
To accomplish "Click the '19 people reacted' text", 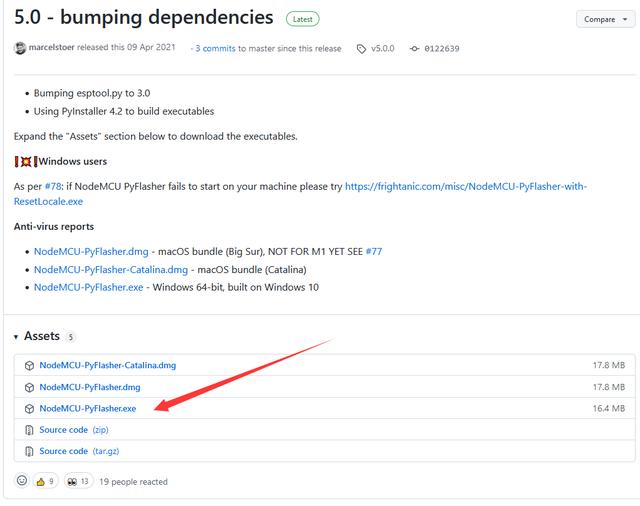I will [x=133, y=482].
